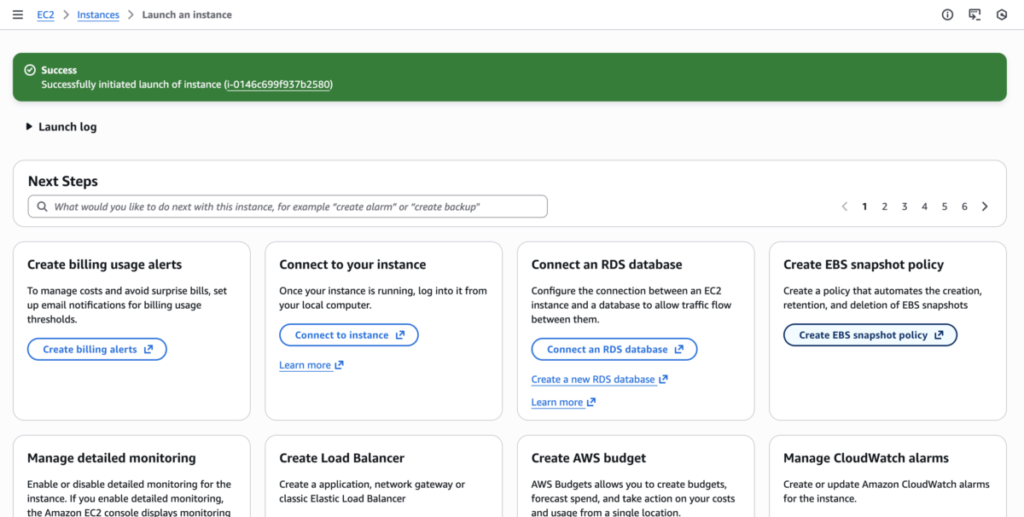
Task: Go to Instances breadcrumb link
Action: [x=98, y=15]
